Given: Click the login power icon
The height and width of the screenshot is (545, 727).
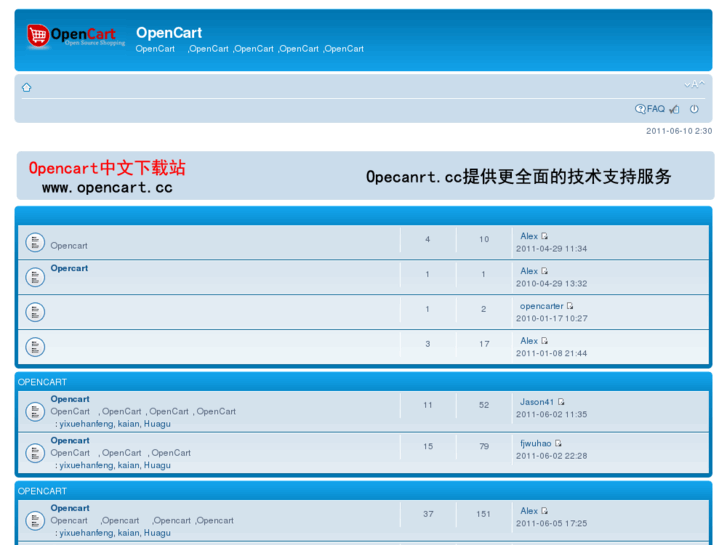Looking at the screenshot, I should pyautogui.click(x=694, y=109).
